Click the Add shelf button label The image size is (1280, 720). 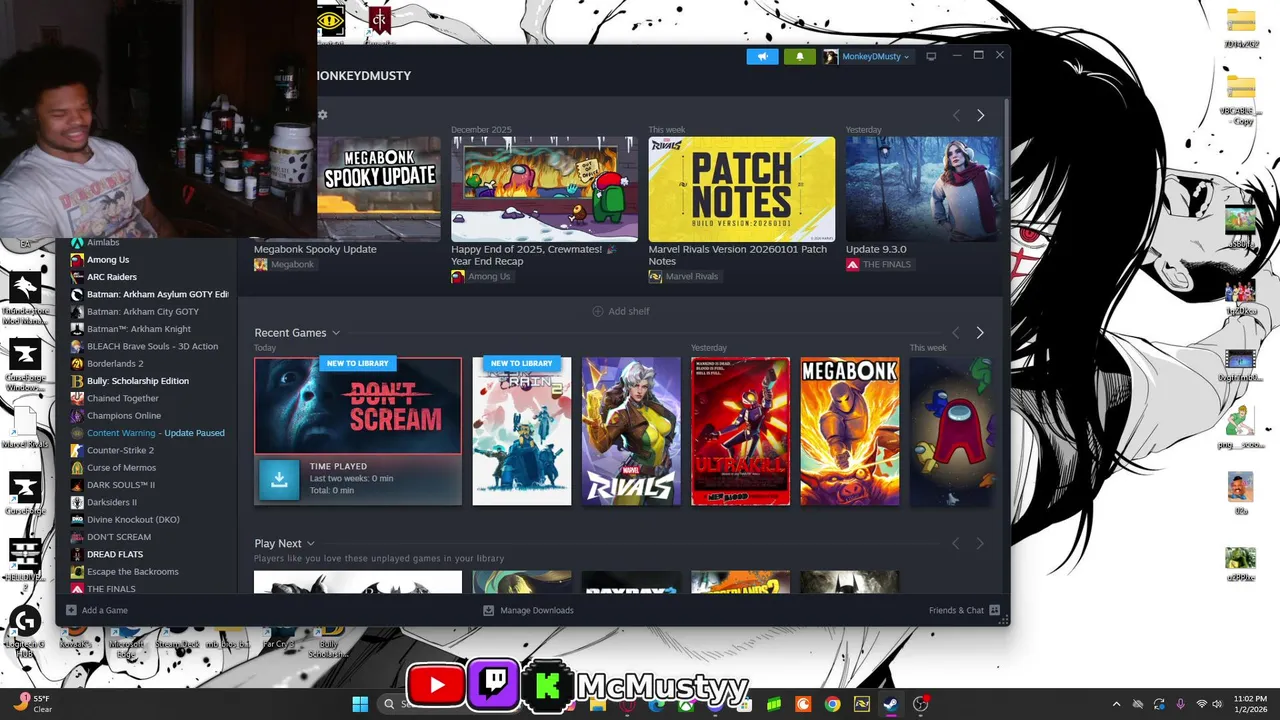629,311
